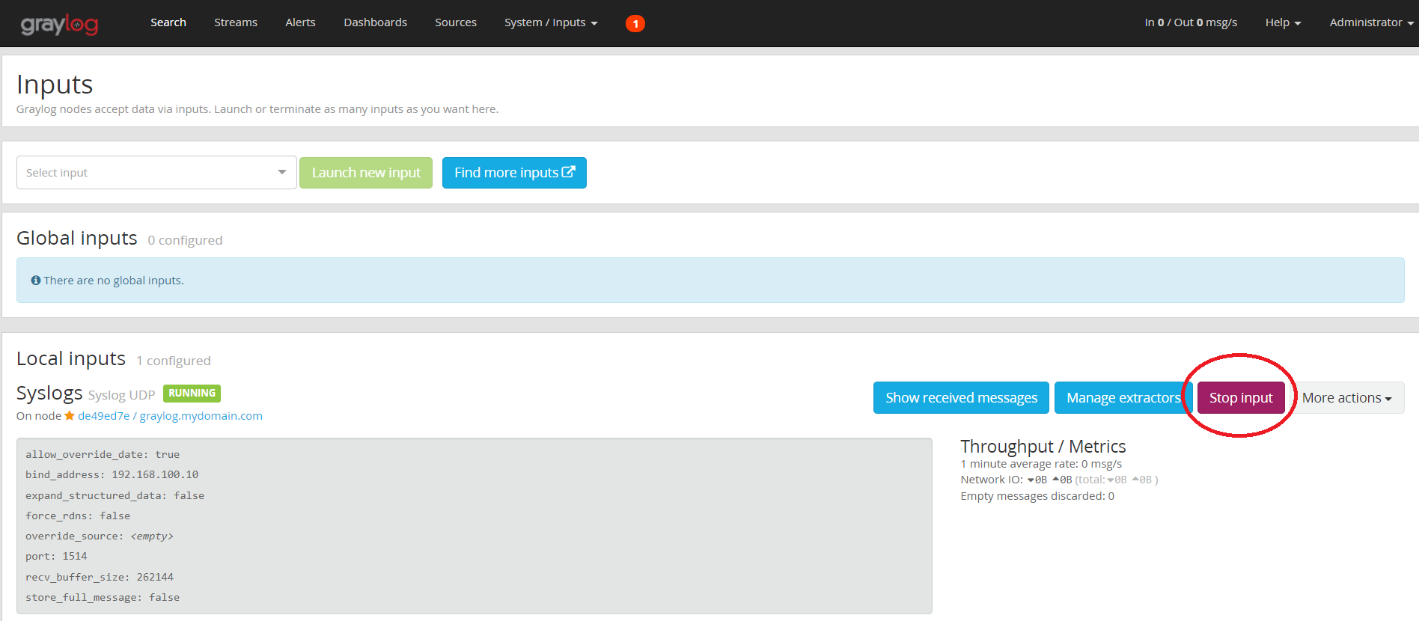Click the Inputs page heading
1428x621 pixels.
[x=55, y=85]
